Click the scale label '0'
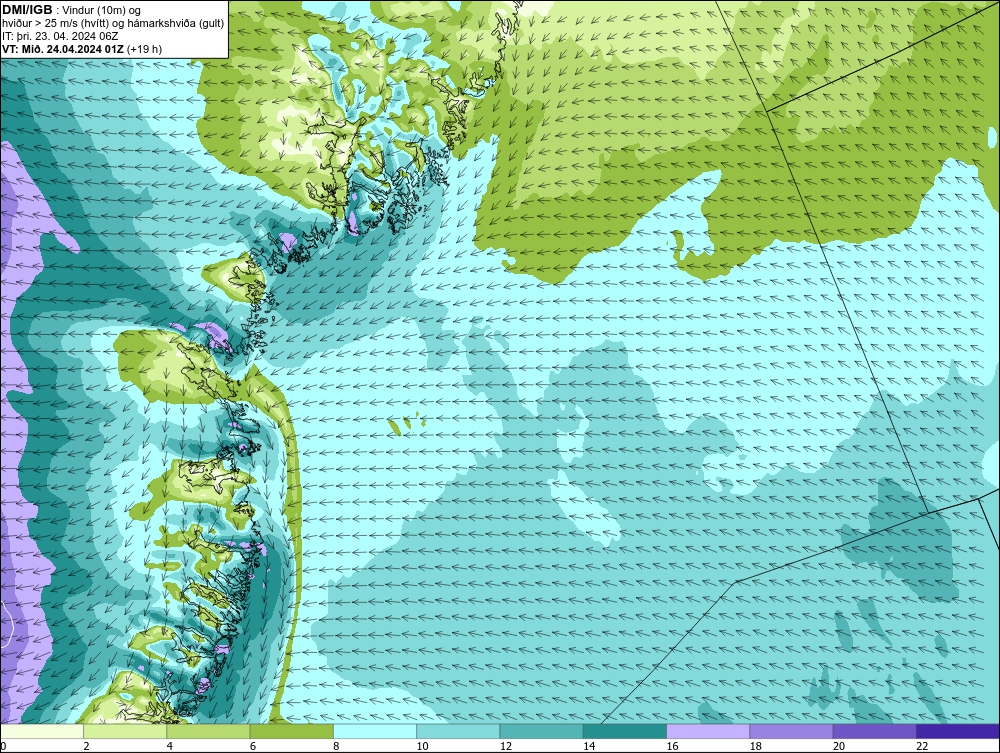Image resolution: width=1000 pixels, height=753 pixels. (3, 746)
